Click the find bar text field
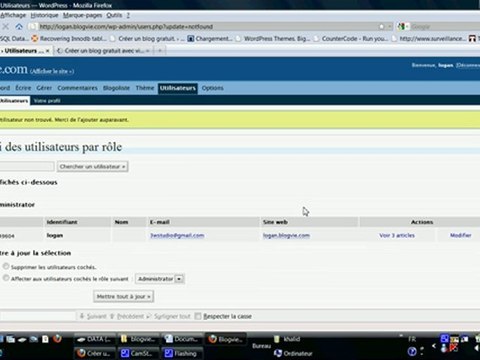Image resolution: width=480 pixels, height=360 pixels. [37, 316]
